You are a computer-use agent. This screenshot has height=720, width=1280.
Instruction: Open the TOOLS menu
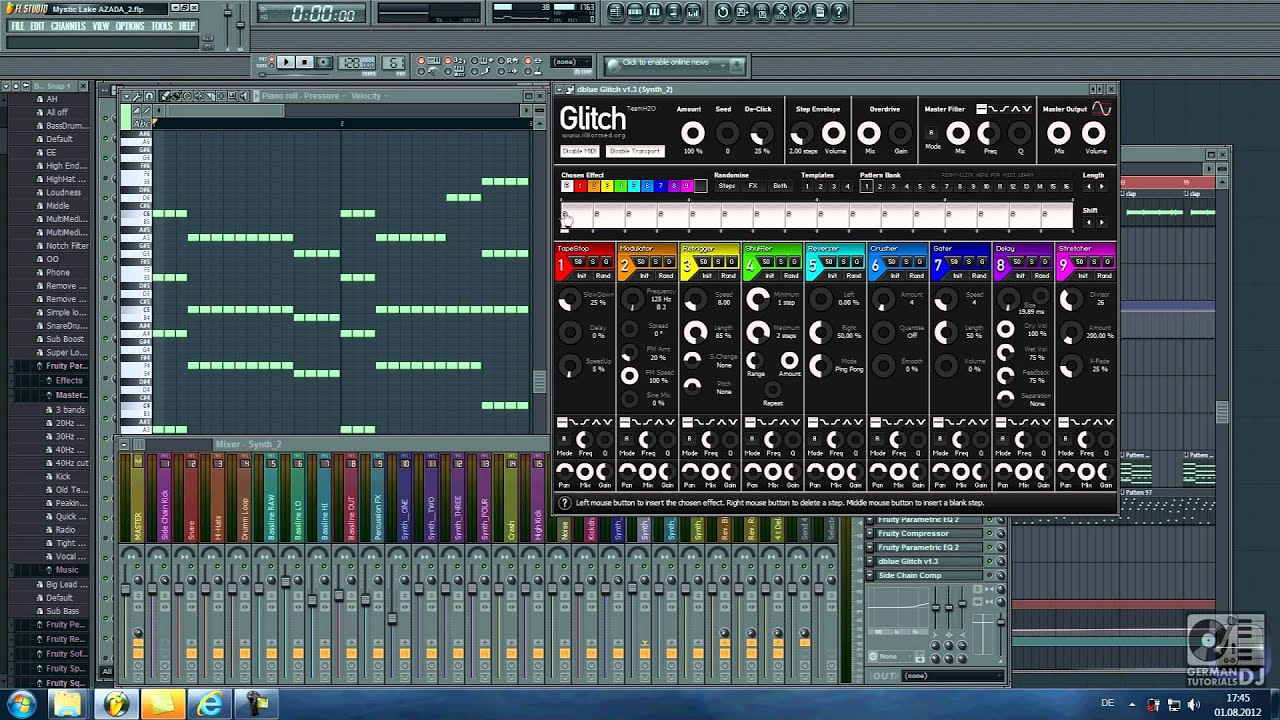pyautogui.click(x=162, y=26)
